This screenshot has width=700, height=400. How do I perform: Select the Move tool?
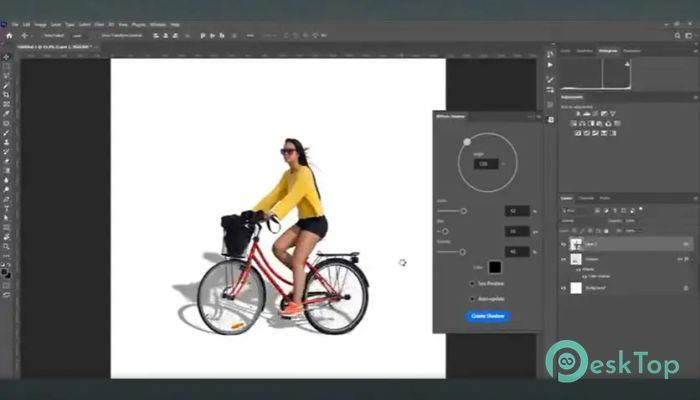[6, 57]
